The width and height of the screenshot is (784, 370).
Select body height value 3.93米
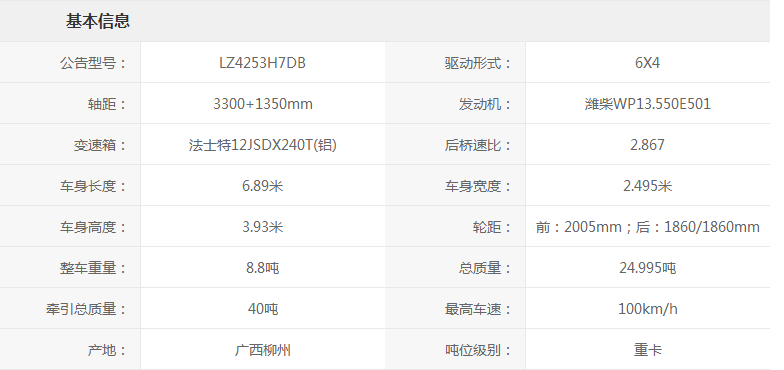[x=263, y=227]
